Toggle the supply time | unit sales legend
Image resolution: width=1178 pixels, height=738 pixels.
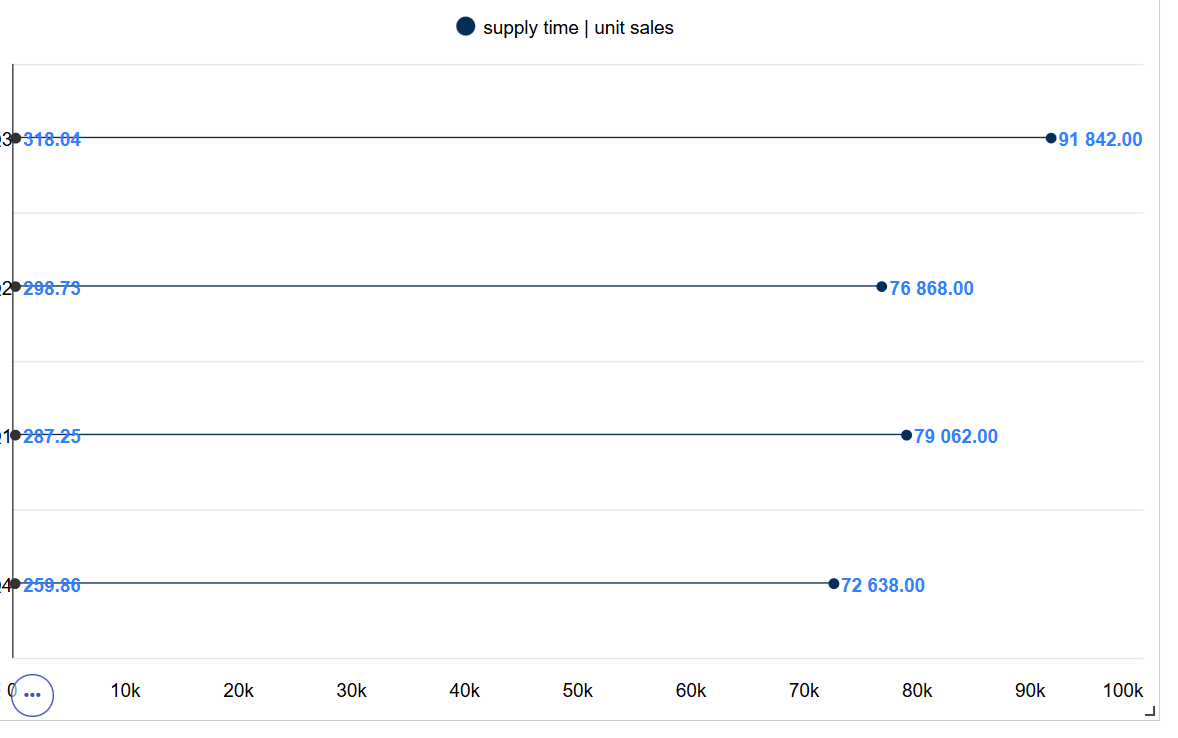(x=565, y=28)
